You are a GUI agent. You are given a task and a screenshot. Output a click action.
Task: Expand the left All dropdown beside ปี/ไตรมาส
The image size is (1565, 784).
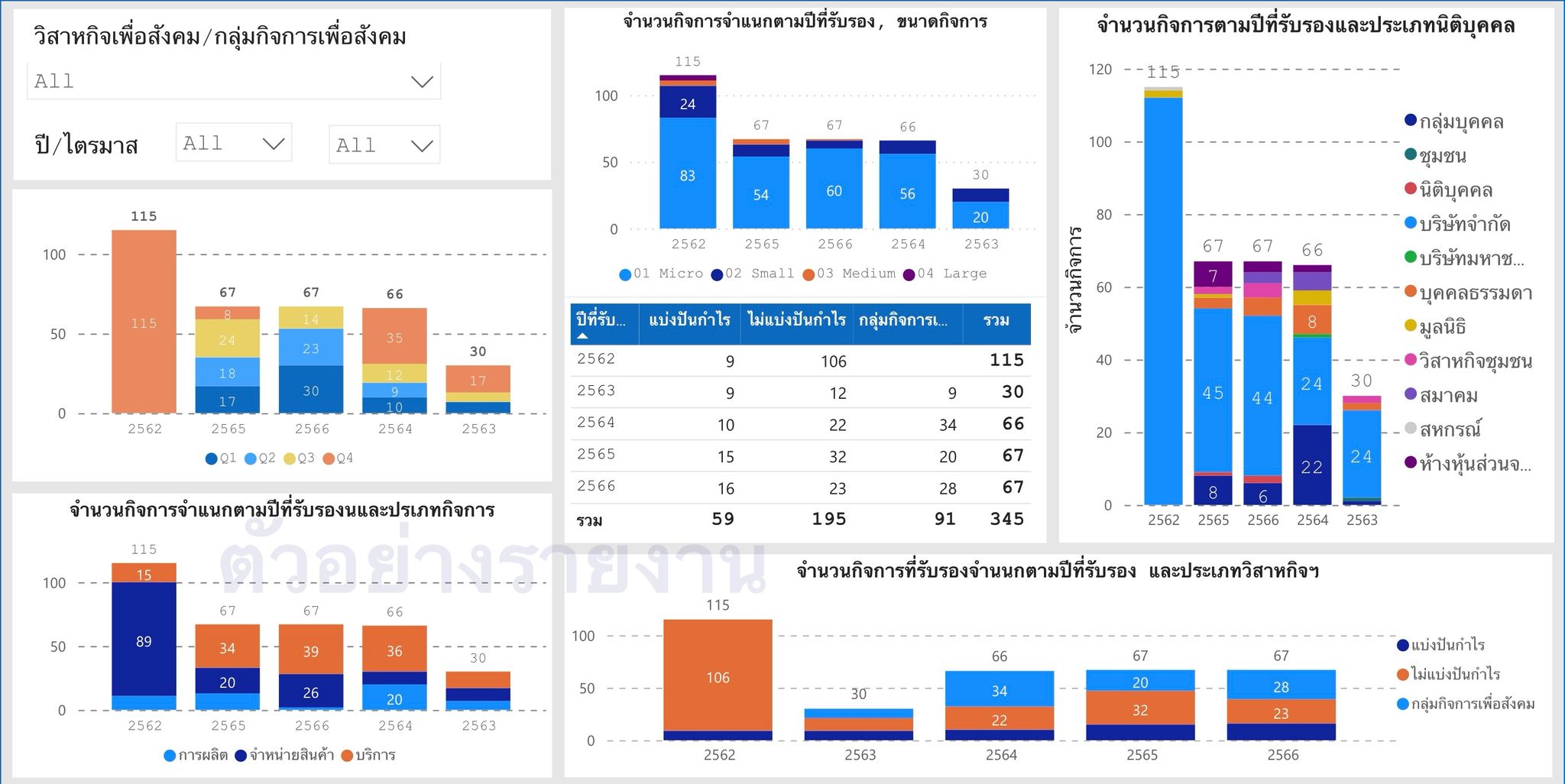[273, 144]
